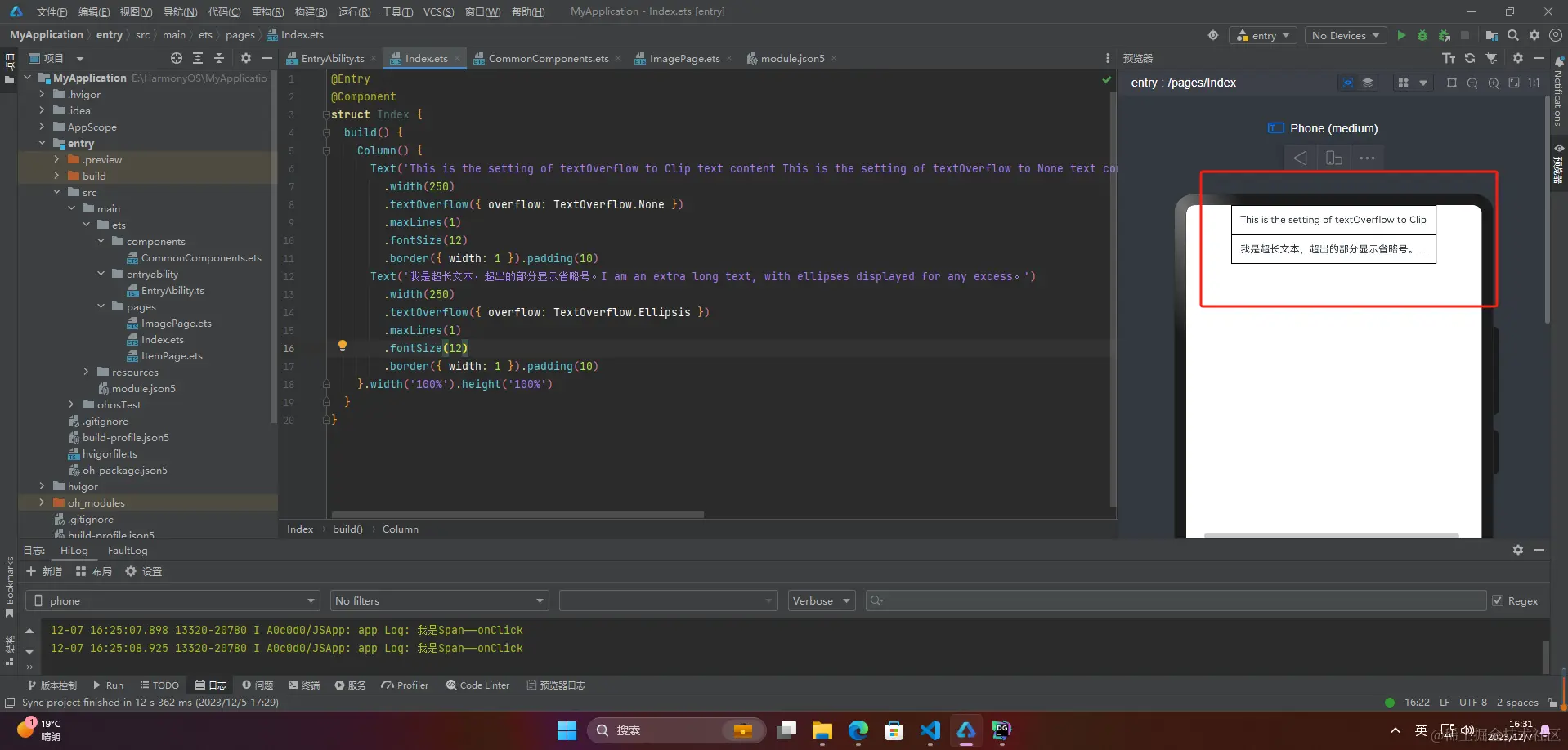Click 设置 settings button in log panel
Screen dimensions: 1568x750
(x=144, y=571)
